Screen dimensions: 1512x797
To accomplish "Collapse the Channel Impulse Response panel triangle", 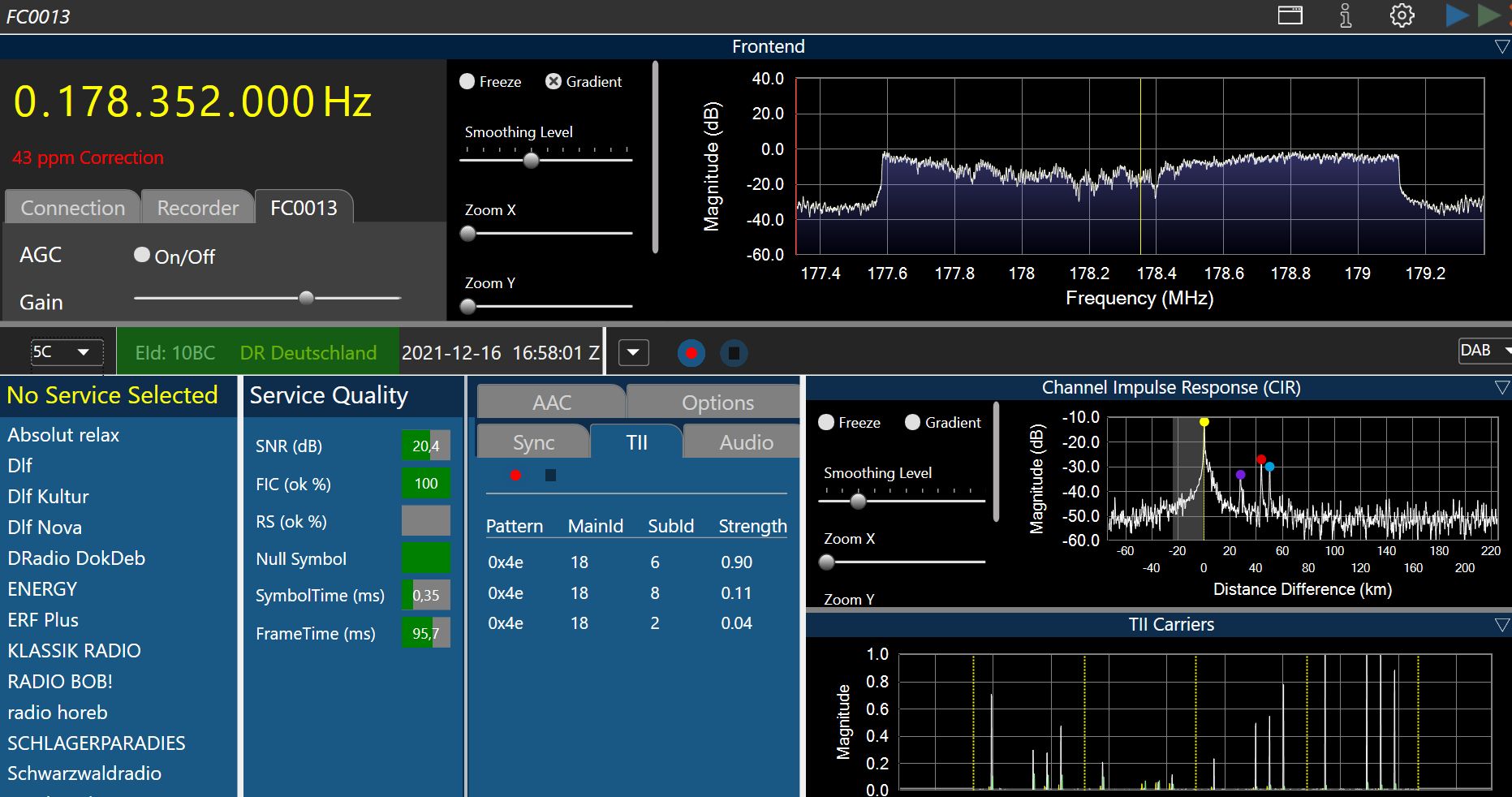I will click(1501, 388).
